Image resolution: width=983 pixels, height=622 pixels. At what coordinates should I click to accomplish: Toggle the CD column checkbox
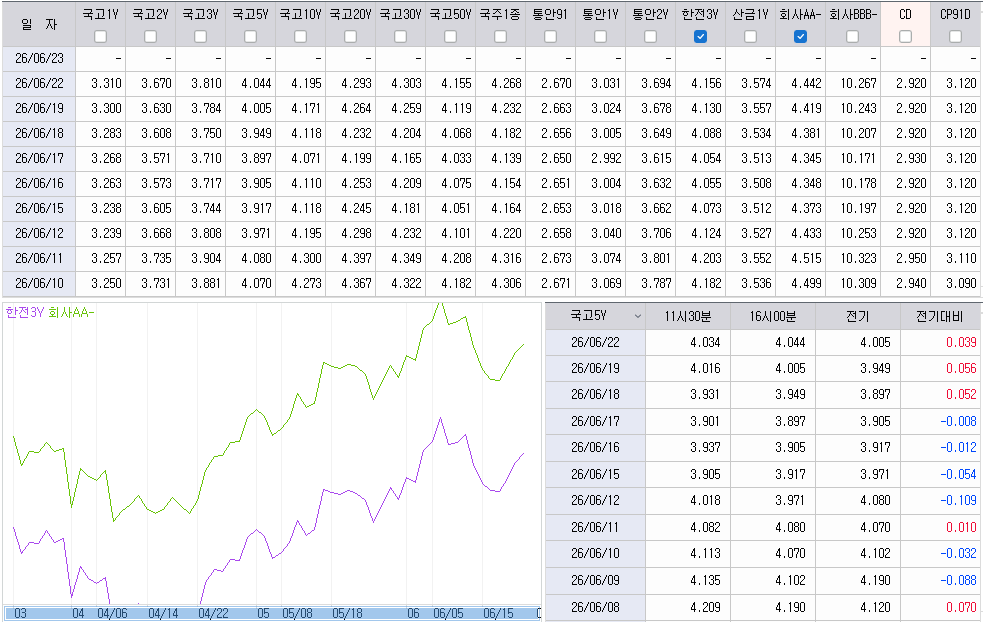pyautogui.click(x=905, y=37)
